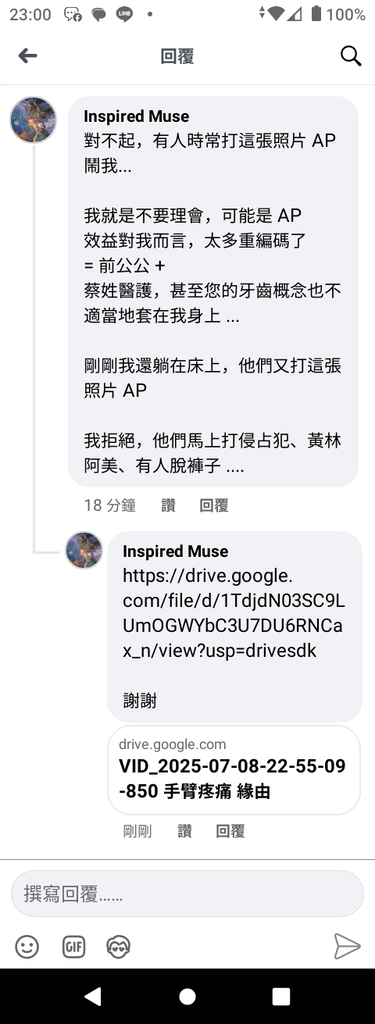Tap the send arrow icon
The height and width of the screenshot is (1024, 375).
pyautogui.click(x=347, y=946)
